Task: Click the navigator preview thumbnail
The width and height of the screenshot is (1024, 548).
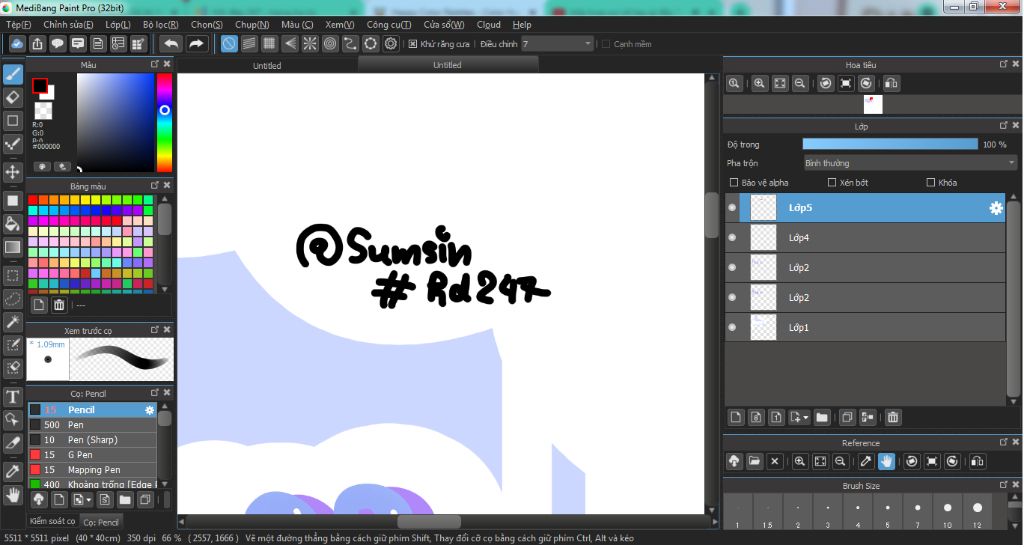Action: 872,105
